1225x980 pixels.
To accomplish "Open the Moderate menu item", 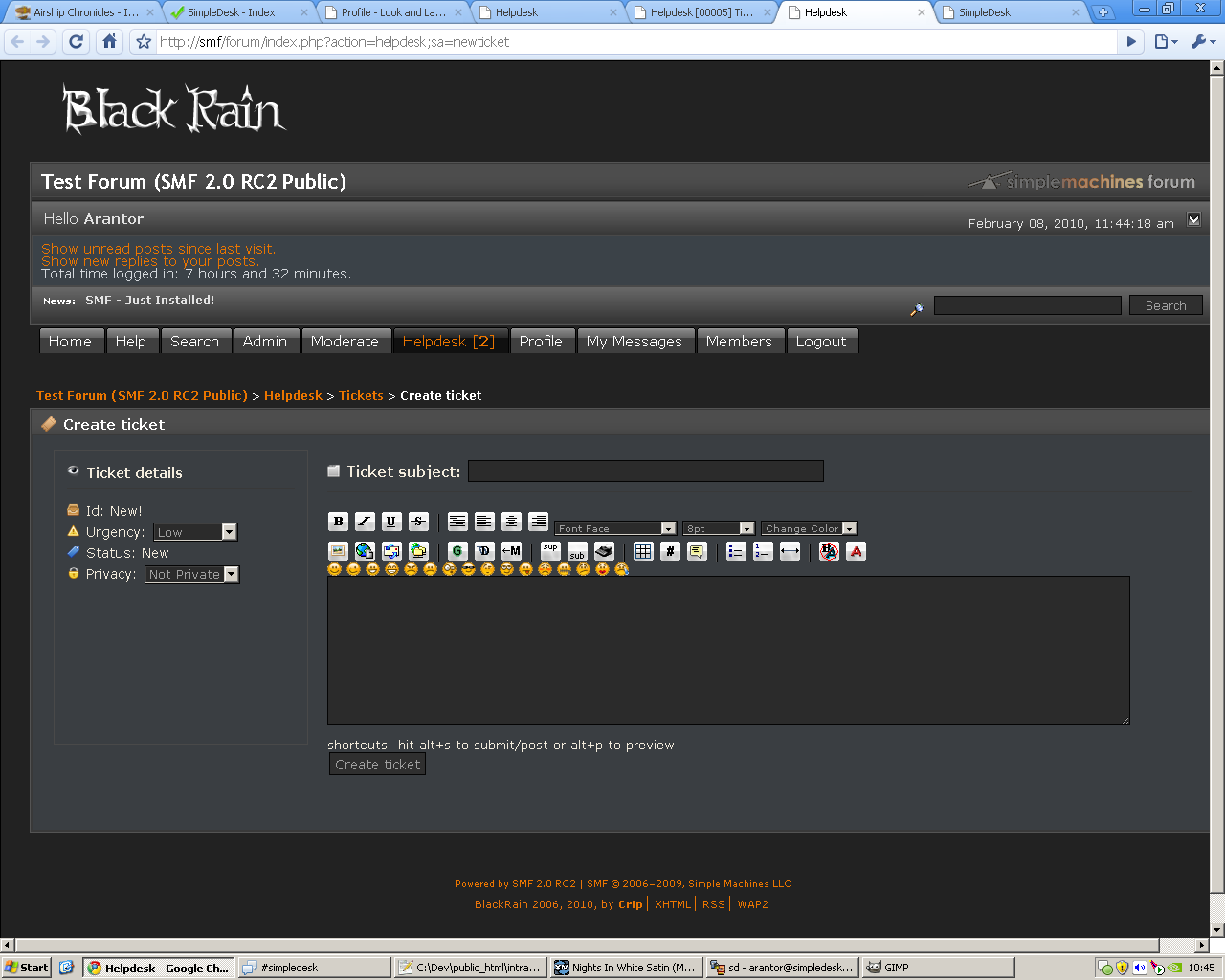I will (345, 342).
